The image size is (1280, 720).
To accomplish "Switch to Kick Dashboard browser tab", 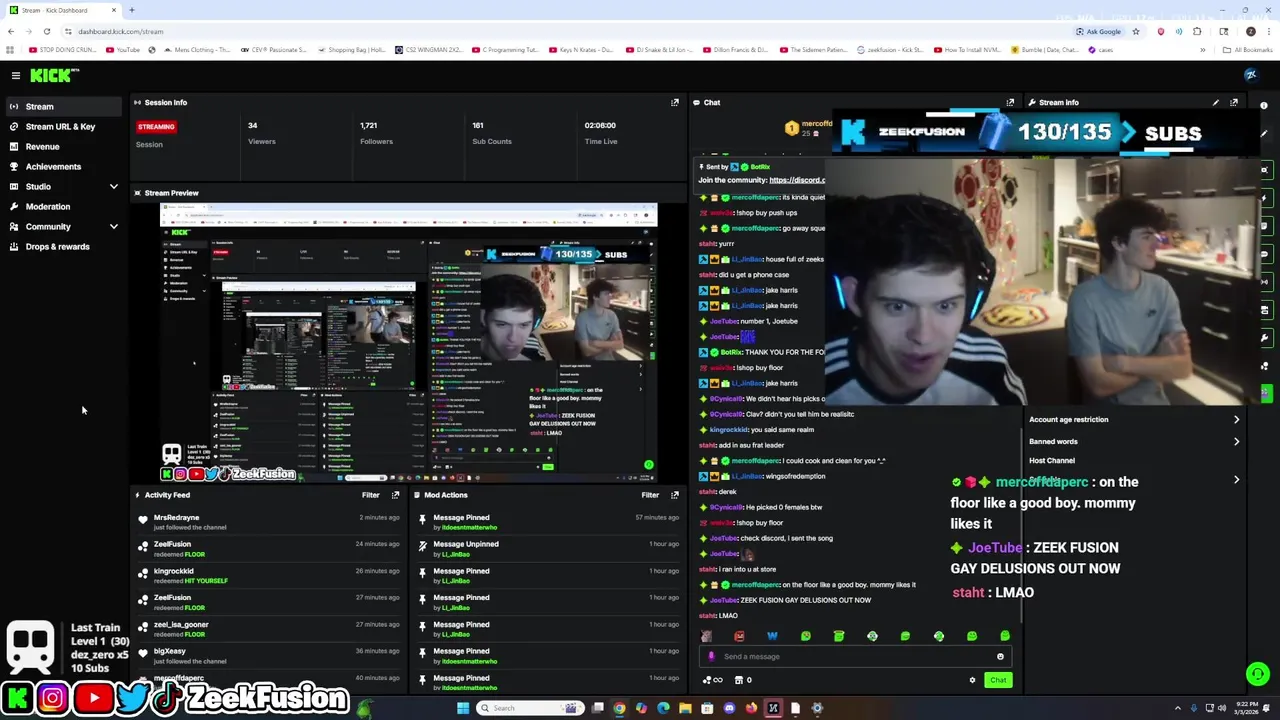I will [62, 10].
